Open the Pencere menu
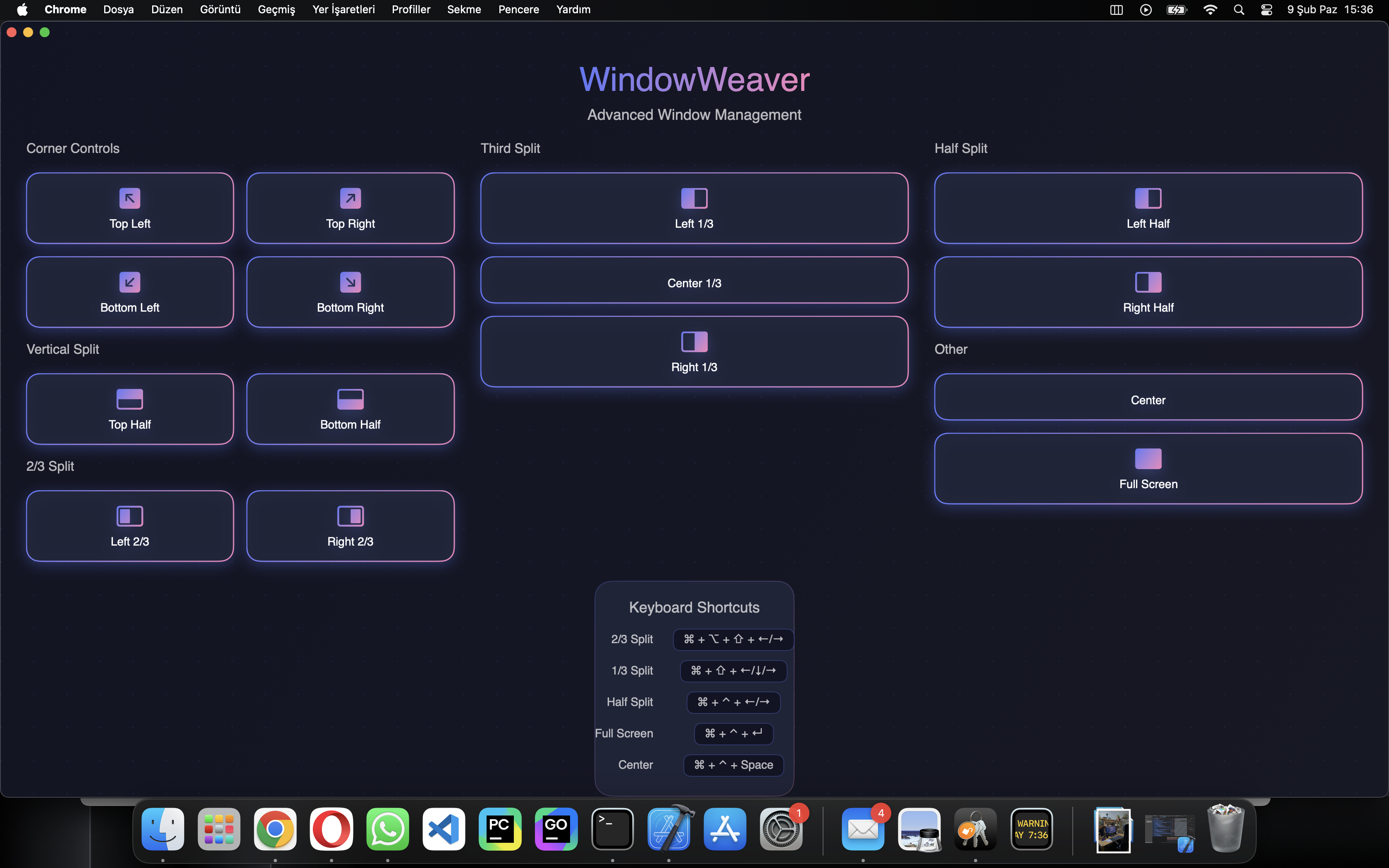The height and width of the screenshot is (868, 1389). [x=518, y=10]
